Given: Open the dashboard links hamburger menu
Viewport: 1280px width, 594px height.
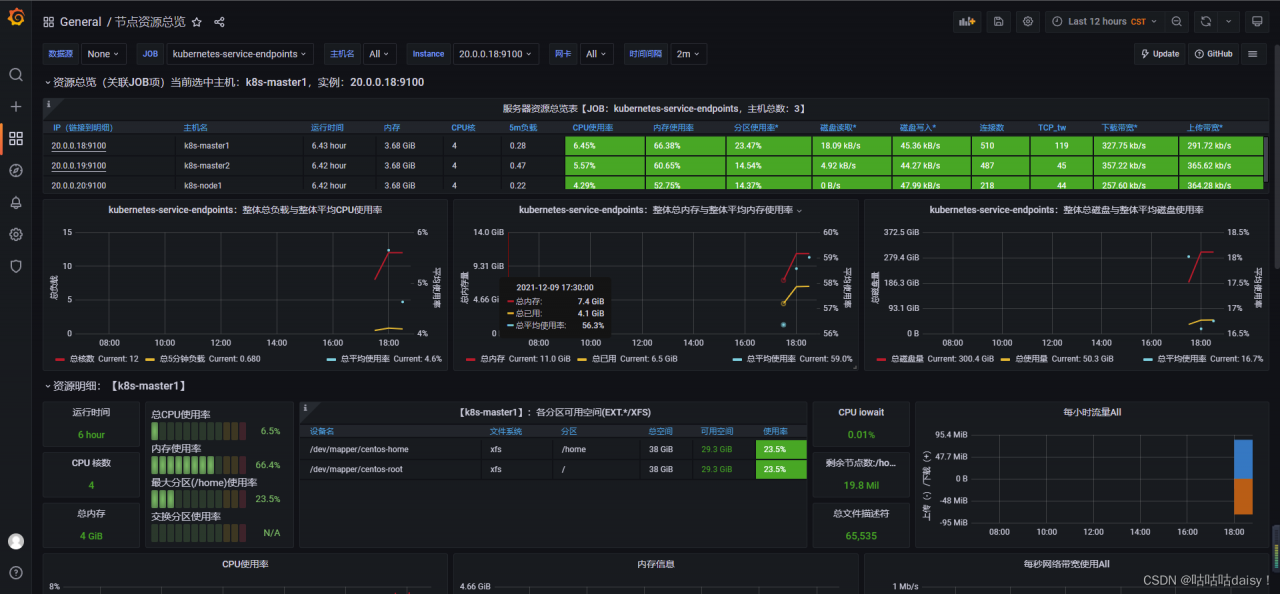Looking at the screenshot, I should coord(1251,54).
